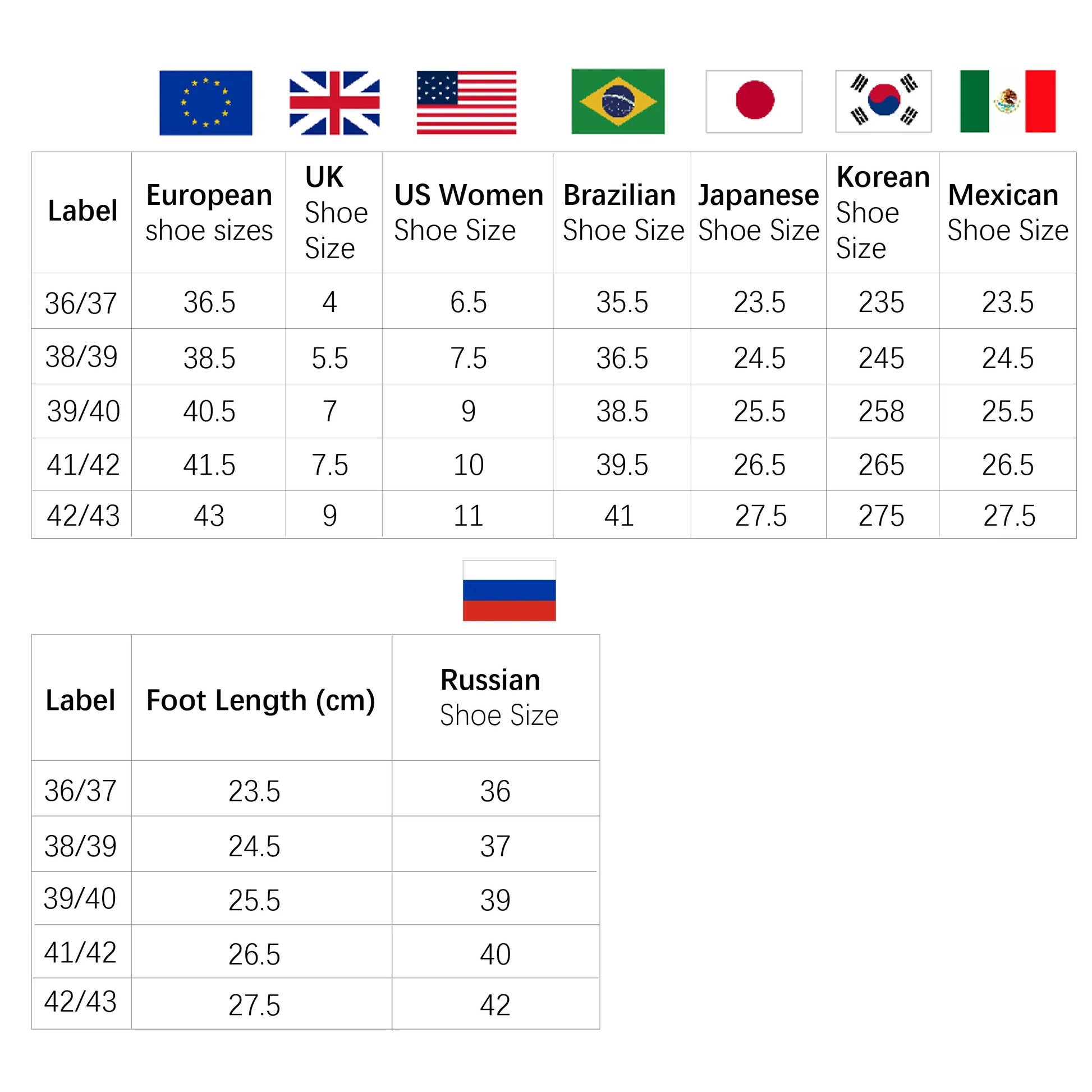
Task: Click the European shoe sizes header
Action: (x=209, y=213)
